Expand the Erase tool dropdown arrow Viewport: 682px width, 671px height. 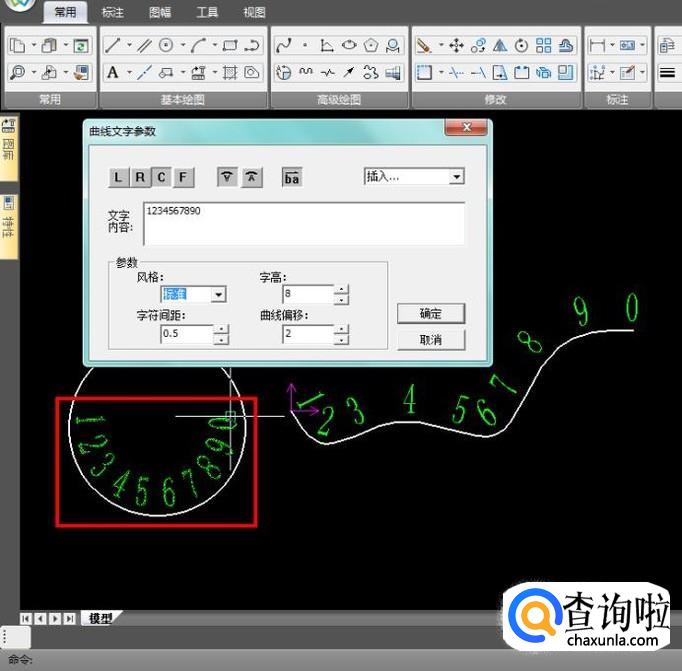441,45
